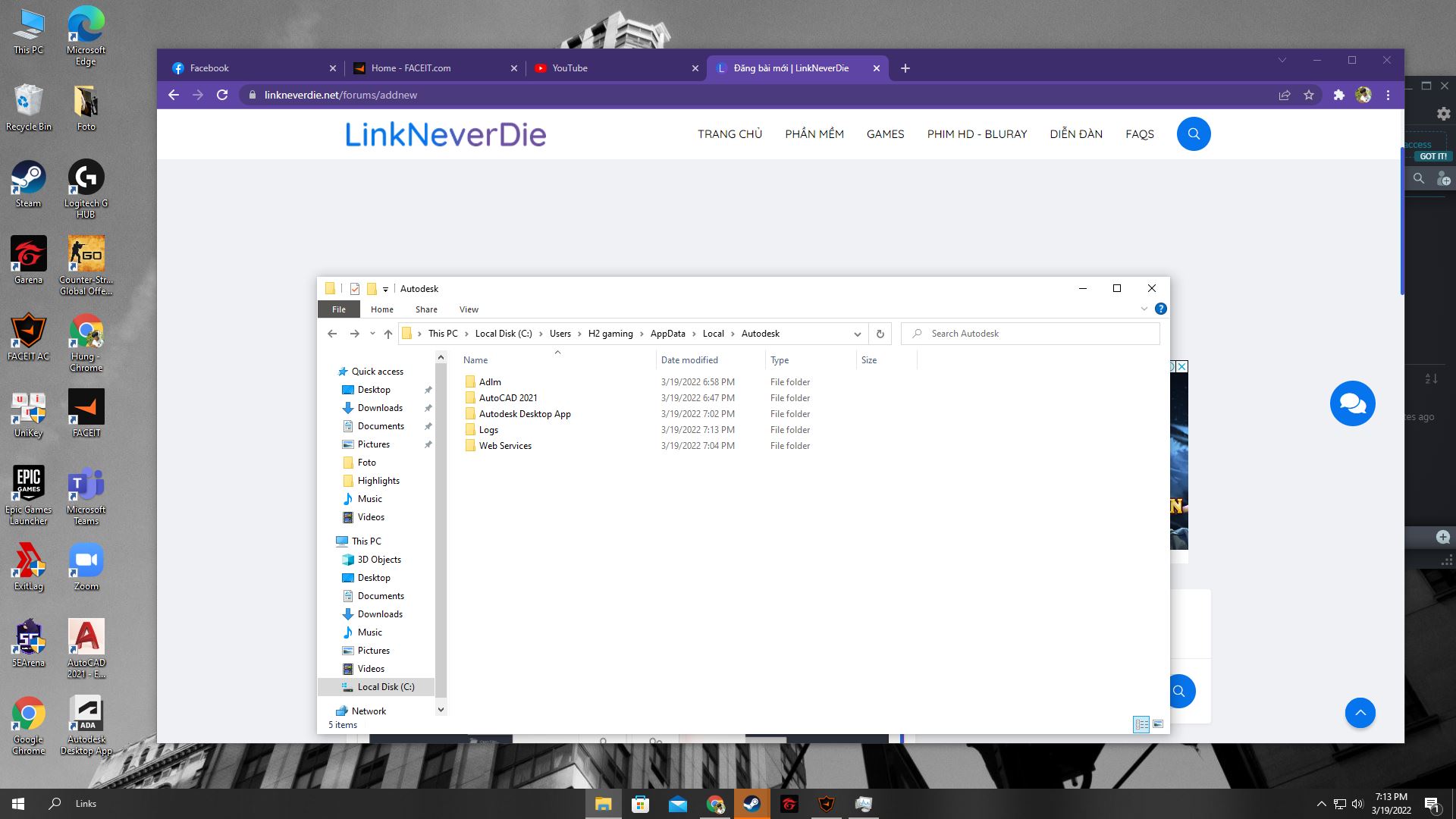The image size is (1456, 819).
Task: Open the DIỄN ĐÀN navigation link
Action: point(1075,134)
